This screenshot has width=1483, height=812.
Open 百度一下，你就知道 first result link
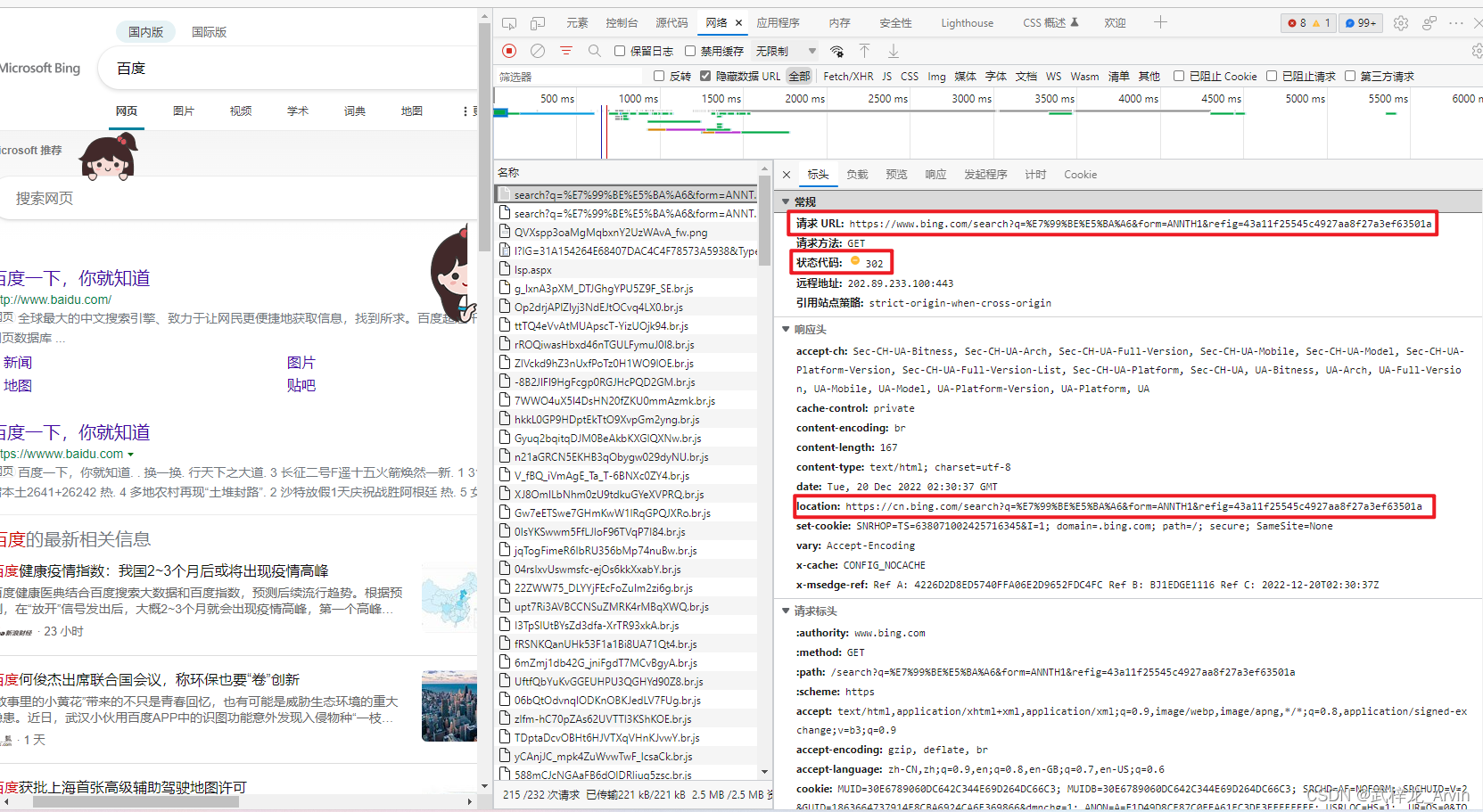click(x=75, y=278)
